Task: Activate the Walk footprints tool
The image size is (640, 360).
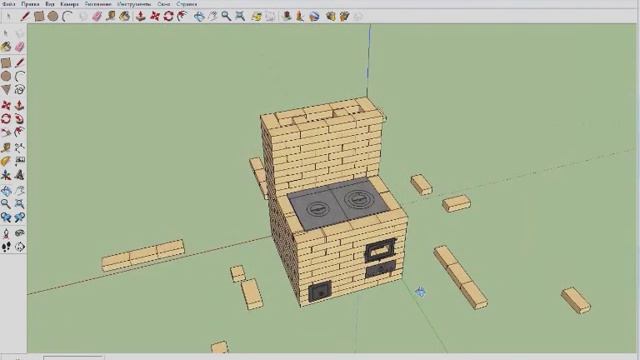Action: [x=6, y=247]
